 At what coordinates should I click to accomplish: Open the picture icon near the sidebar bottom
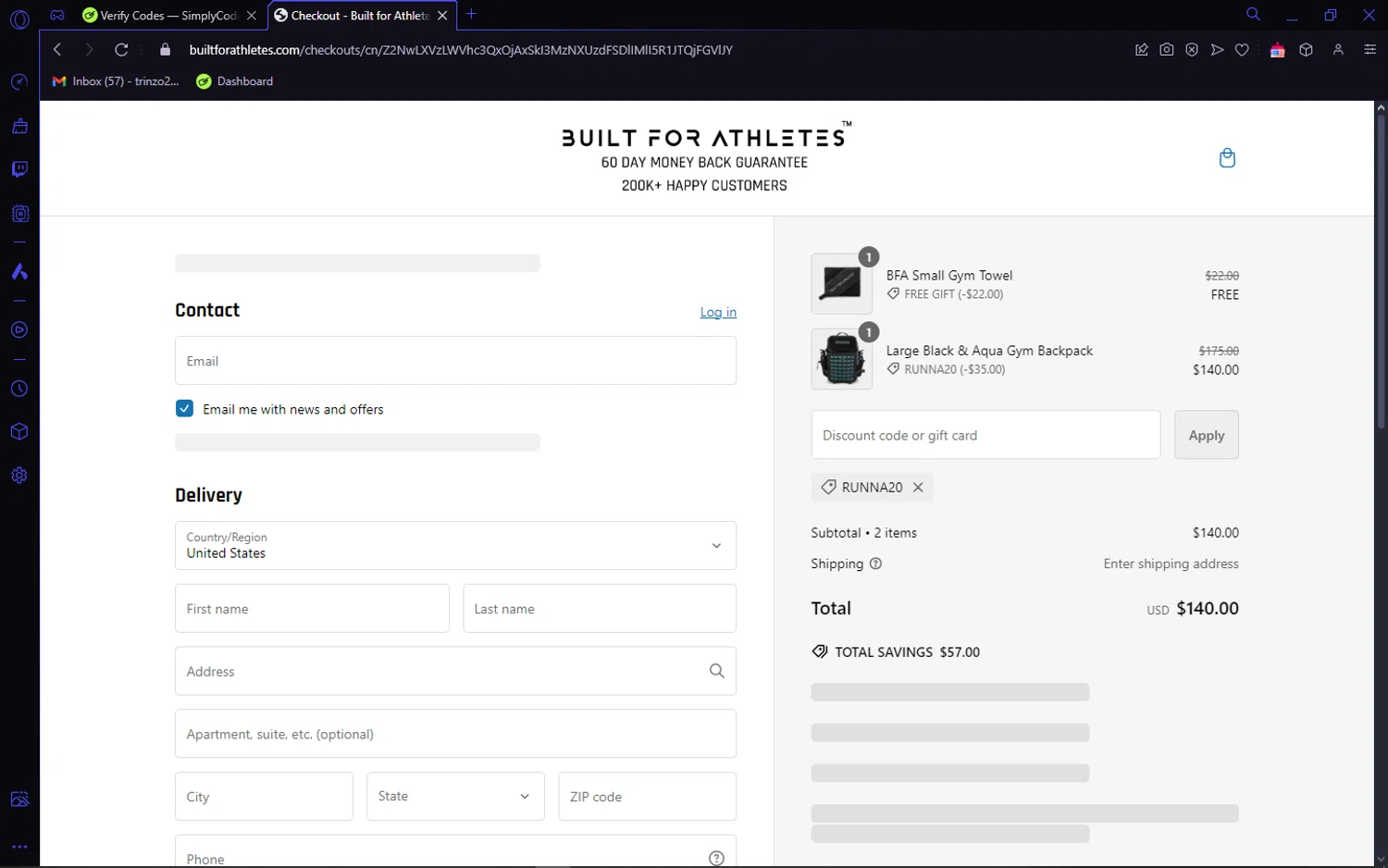click(x=19, y=800)
